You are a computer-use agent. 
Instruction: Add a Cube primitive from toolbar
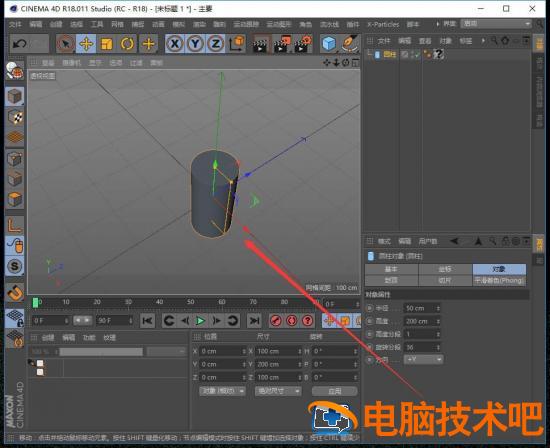tap(329, 44)
